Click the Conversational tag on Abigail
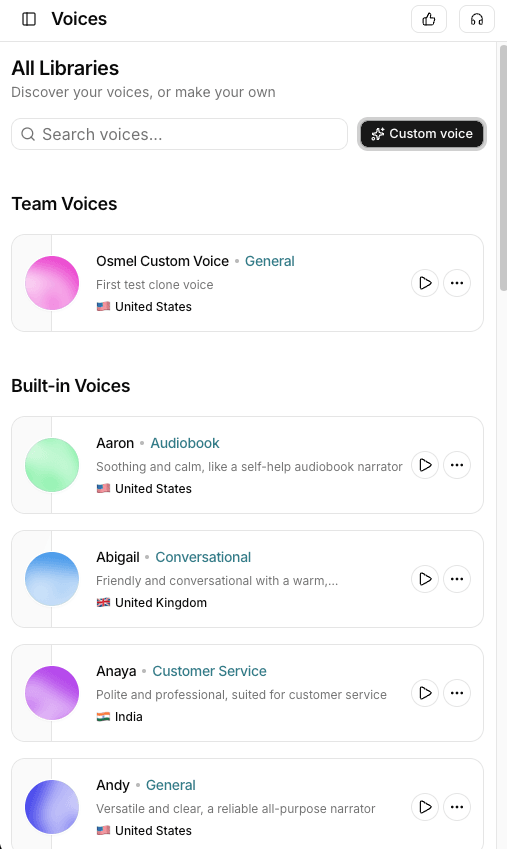This screenshot has width=507, height=849. point(203,557)
